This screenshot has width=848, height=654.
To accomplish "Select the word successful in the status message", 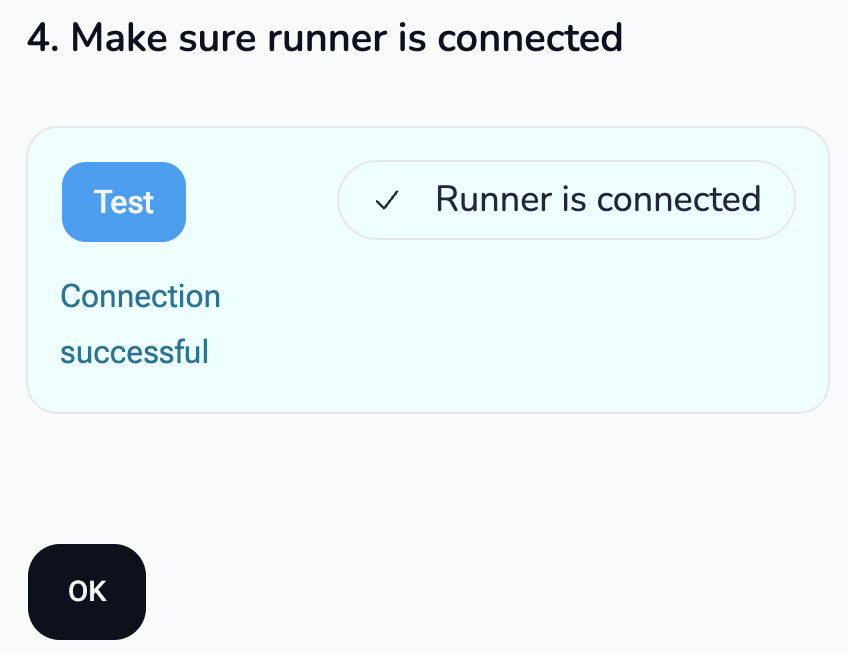I will click(x=134, y=352).
